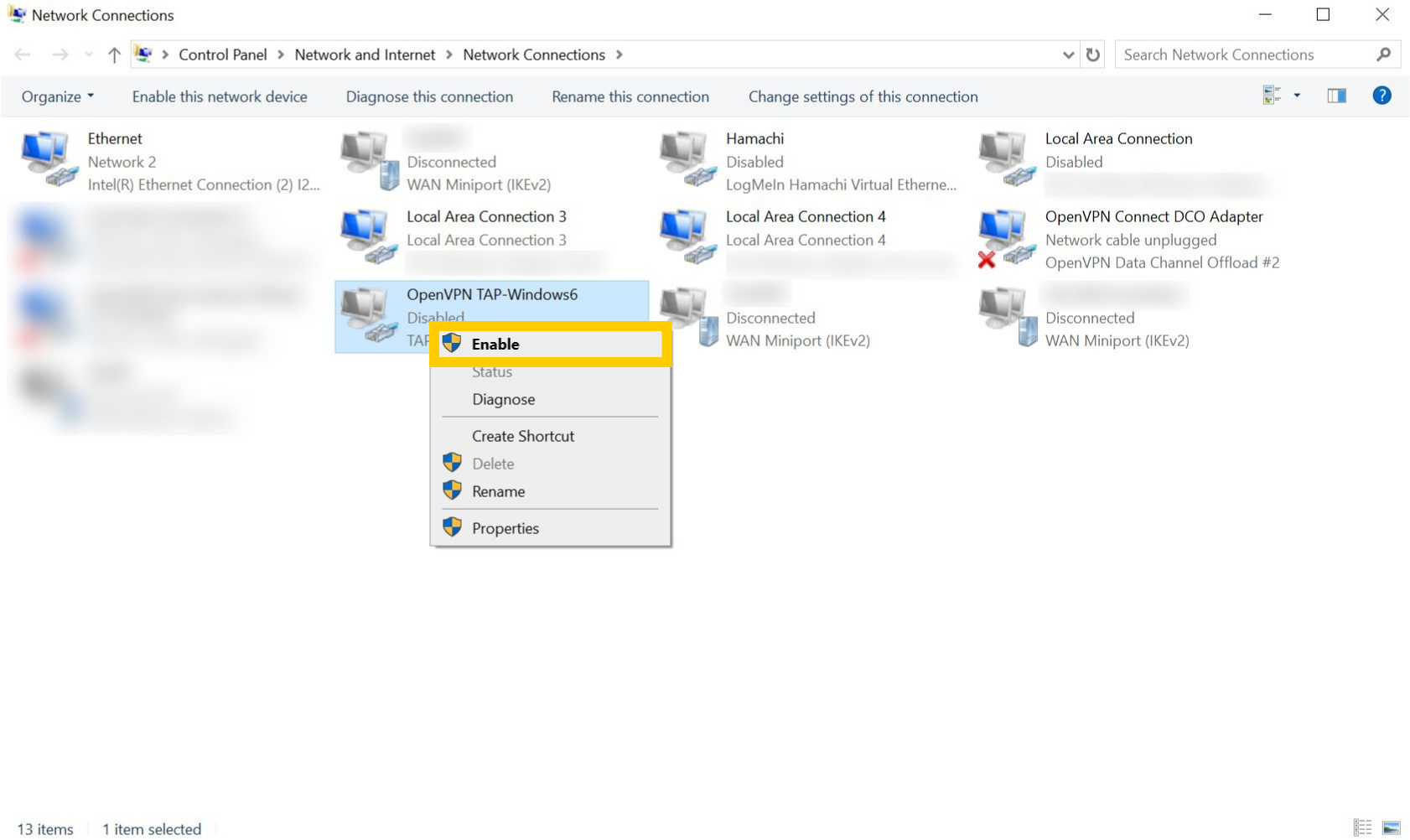The height and width of the screenshot is (840, 1410).
Task: Click the shield icon beside Properties
Action: [x=452, y=526]
